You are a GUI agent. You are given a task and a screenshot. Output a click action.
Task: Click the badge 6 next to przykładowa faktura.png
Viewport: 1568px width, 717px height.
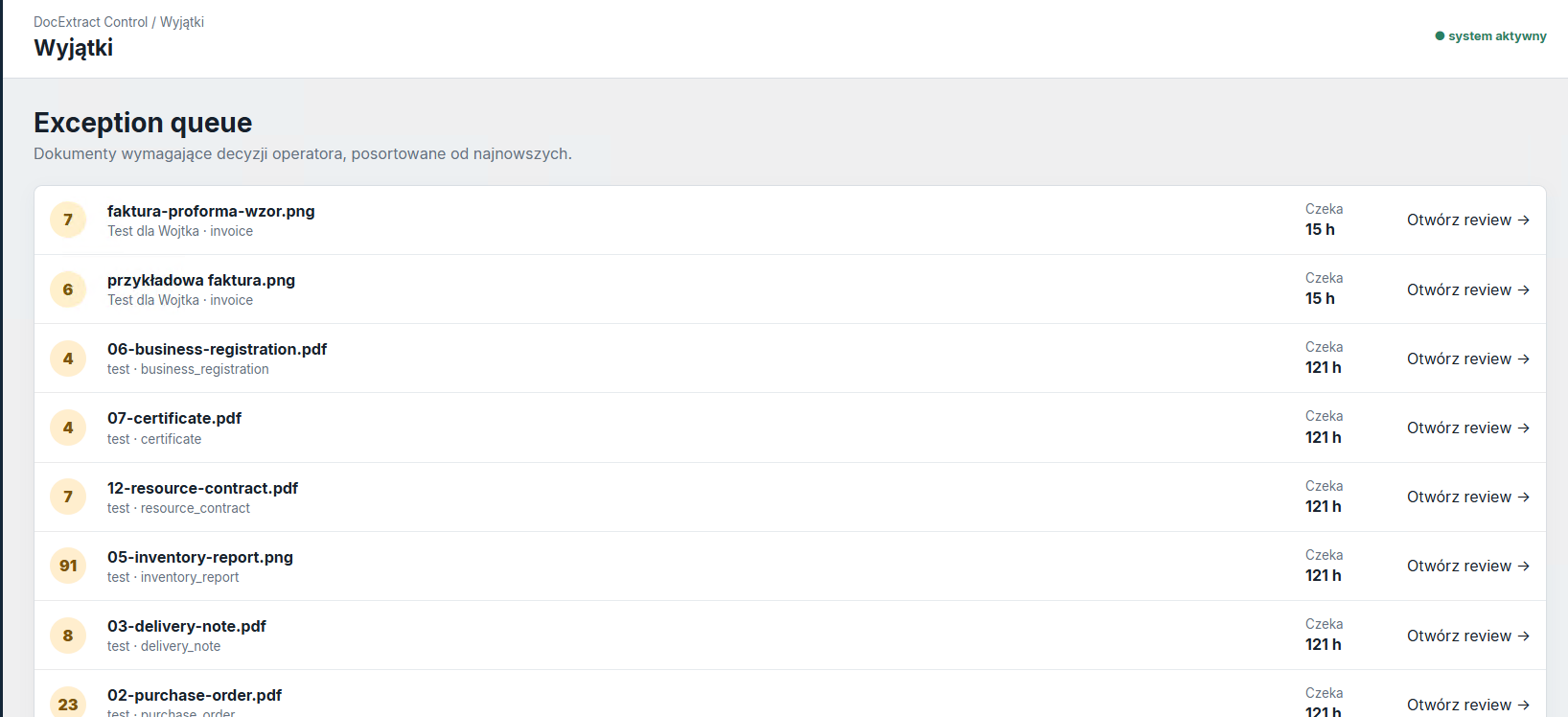(68, 289)
